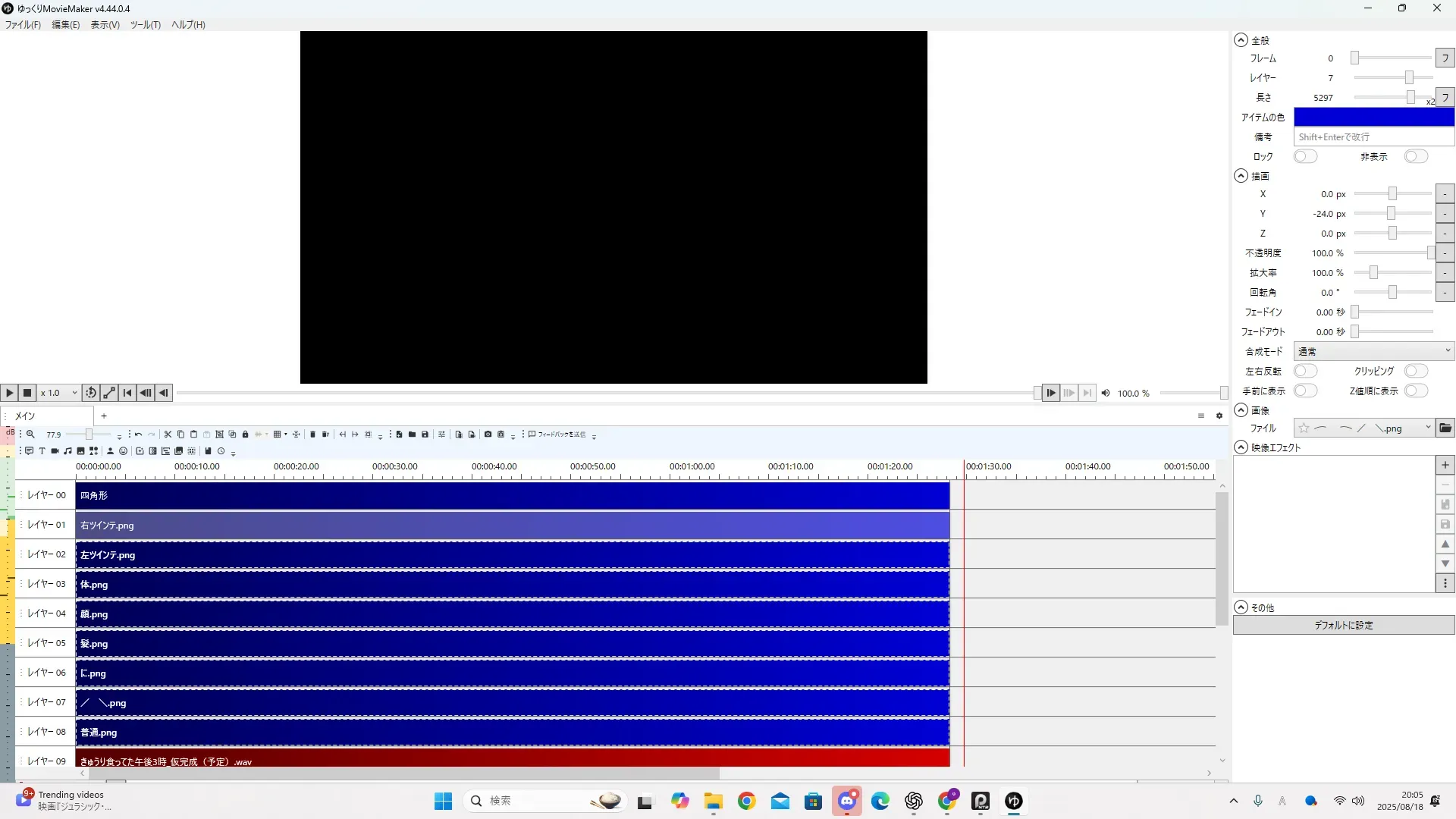Viewport: 1456px width, 819px height.
Task: Click the undo arrow icon
Action: pos(138,435)
